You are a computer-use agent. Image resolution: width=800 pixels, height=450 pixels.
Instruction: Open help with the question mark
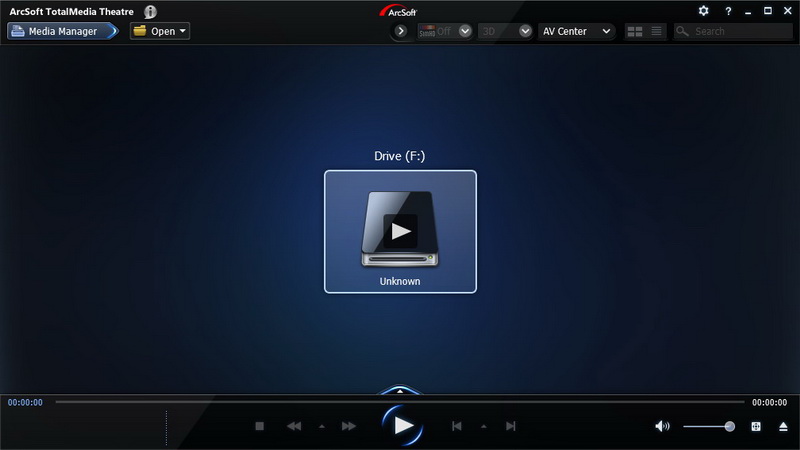[728, 11]
